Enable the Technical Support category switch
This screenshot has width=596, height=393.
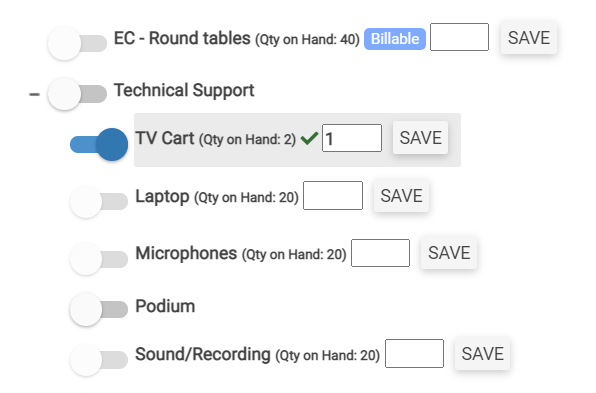coord(77,94)
